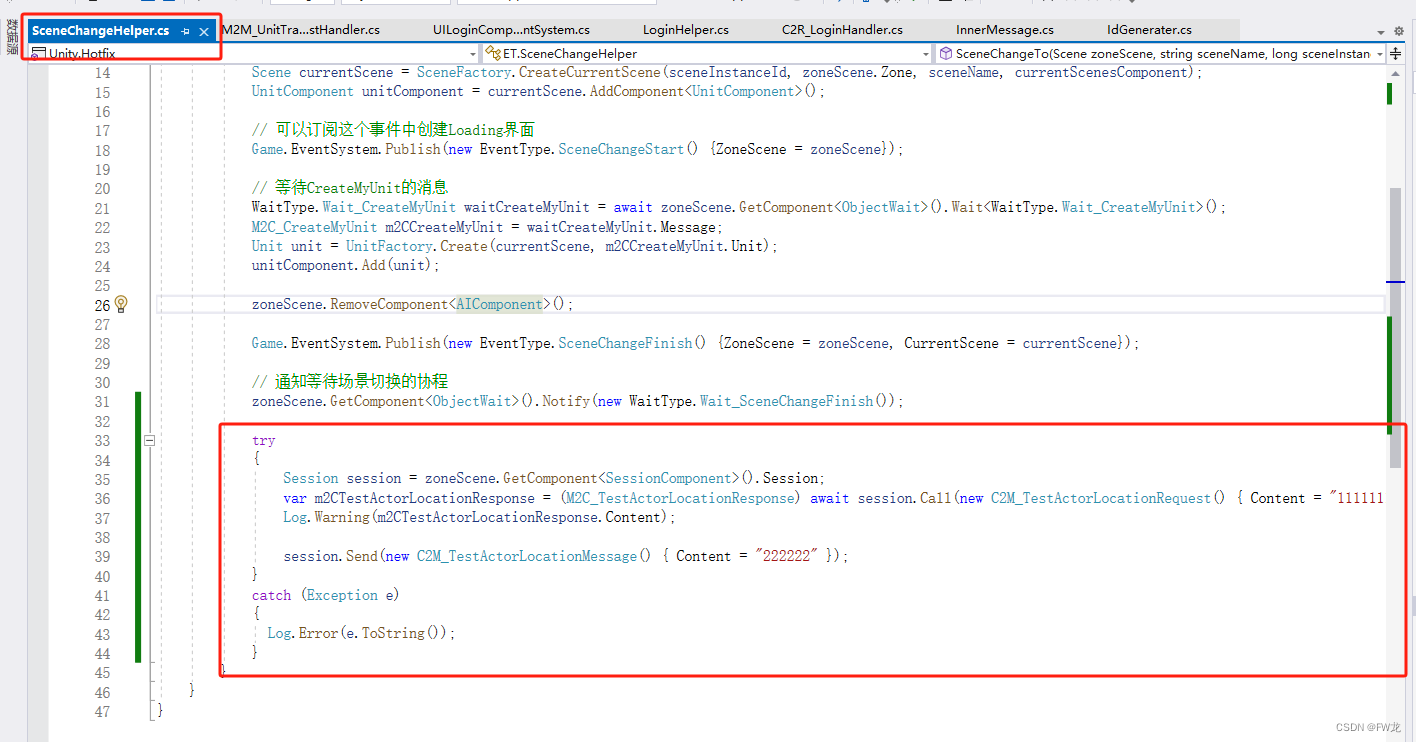Place the cursor on the Log.Warning call
This screenshot has height=742, width=1416.
click(x=320, y=517)
